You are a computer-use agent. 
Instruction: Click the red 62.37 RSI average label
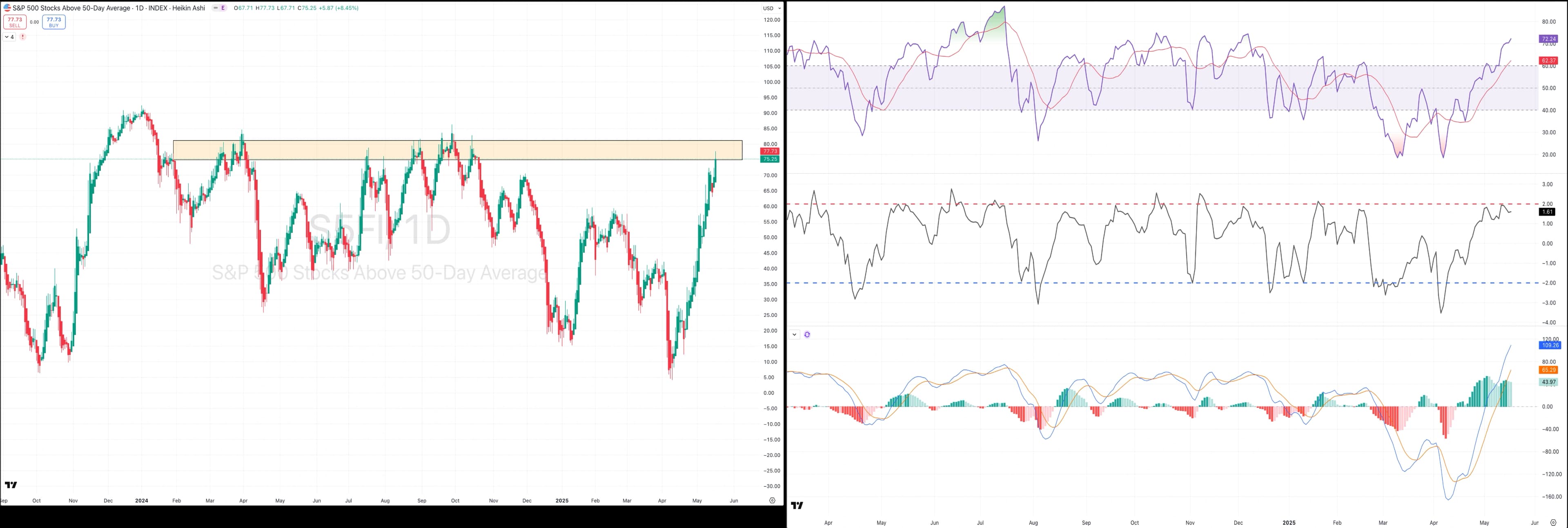click(1548, 60)
